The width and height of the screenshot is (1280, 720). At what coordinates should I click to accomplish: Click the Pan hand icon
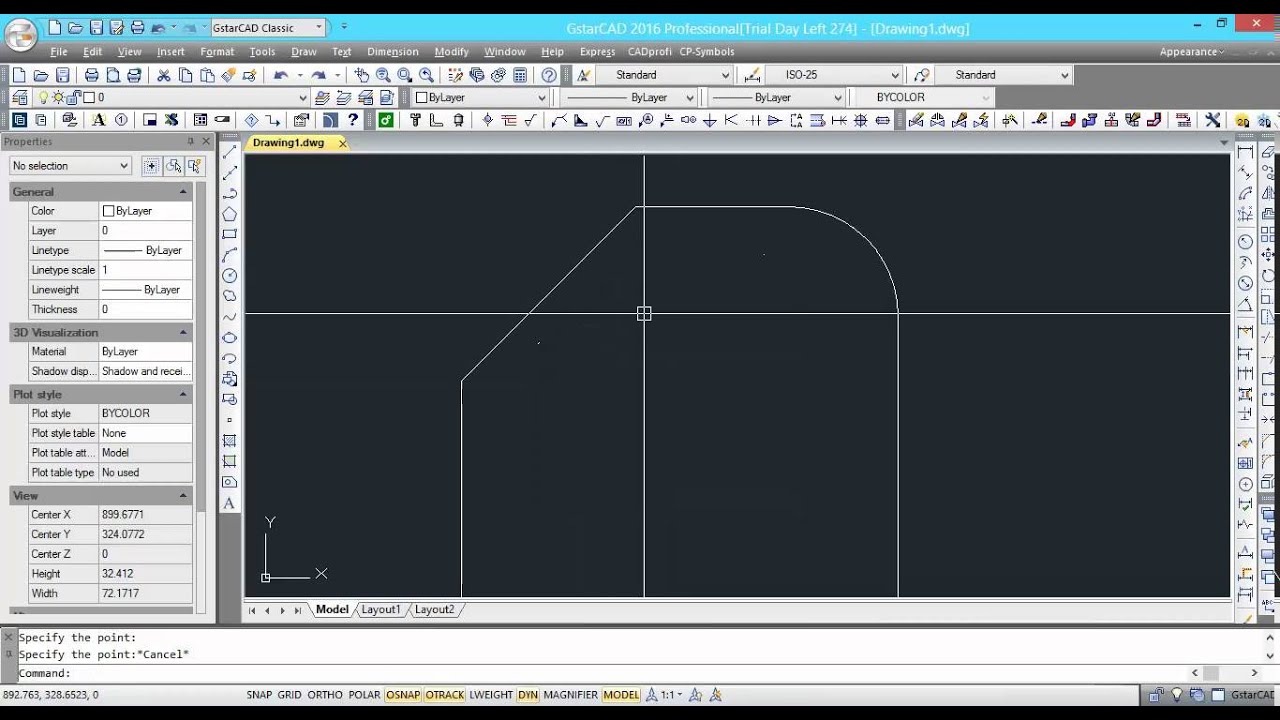click(361, 75)
